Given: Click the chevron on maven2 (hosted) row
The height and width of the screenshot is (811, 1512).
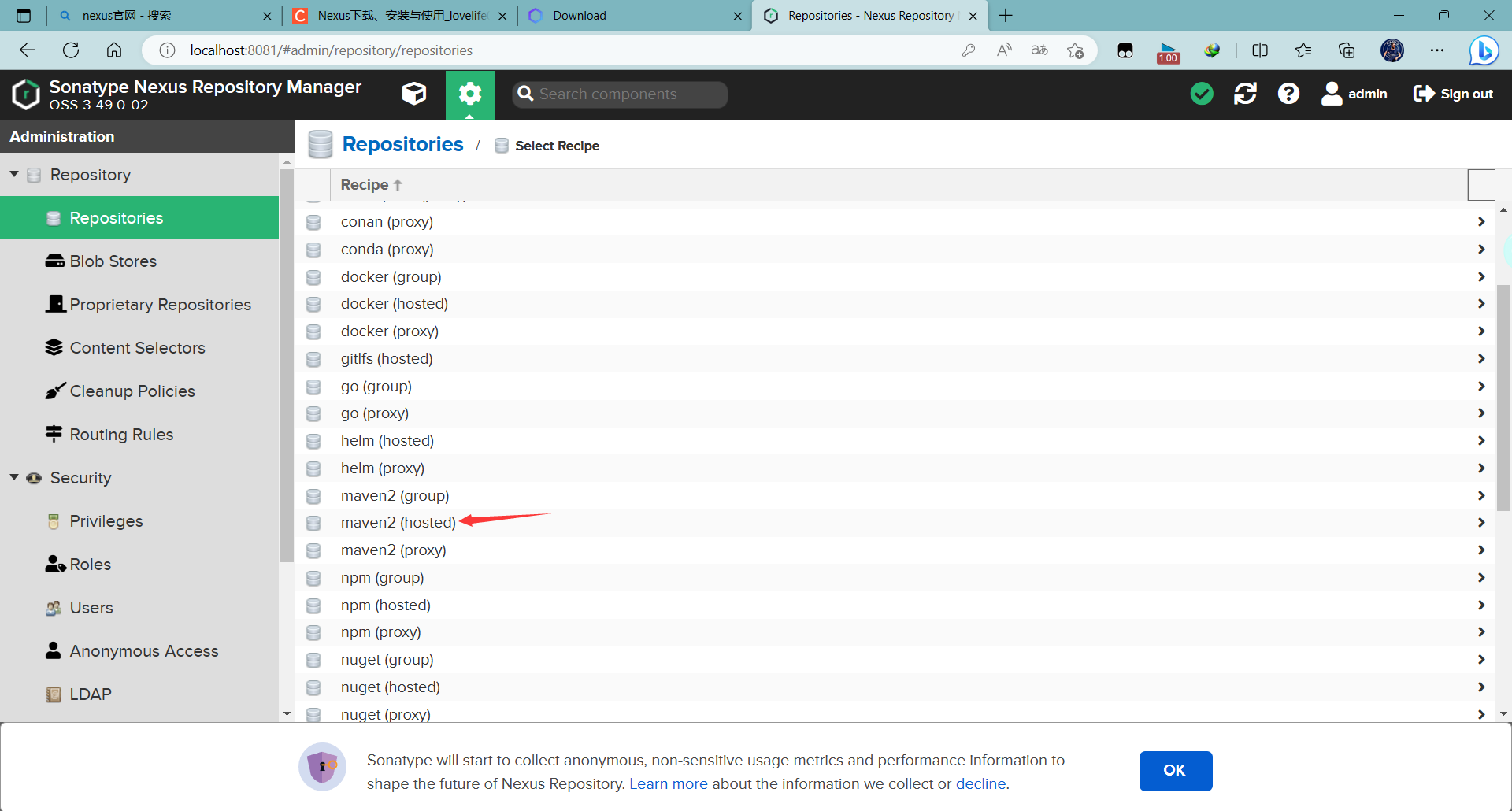Looking at the screenshot, I should [1480, 523].
